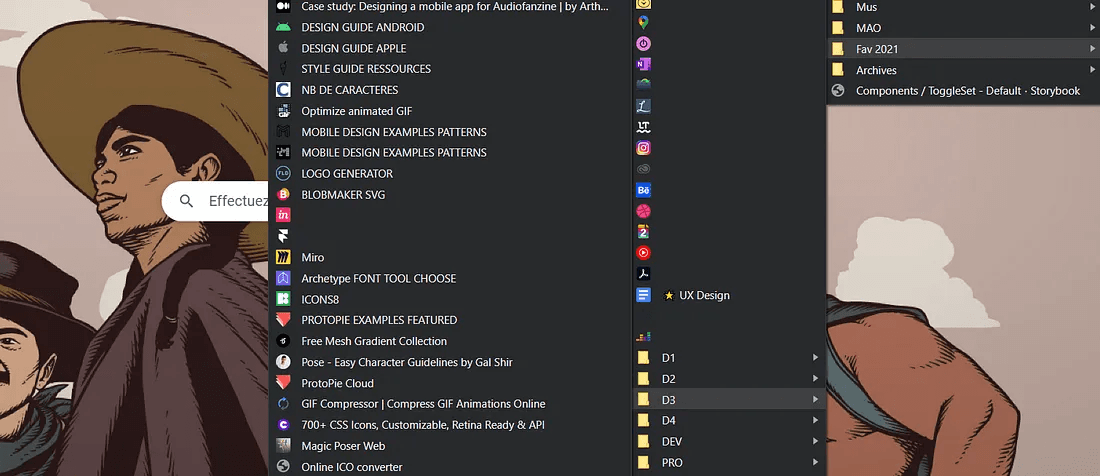The image size is (1100, 476).
Task: Expand the D3 folder submenu arrow
Action: 815,400
